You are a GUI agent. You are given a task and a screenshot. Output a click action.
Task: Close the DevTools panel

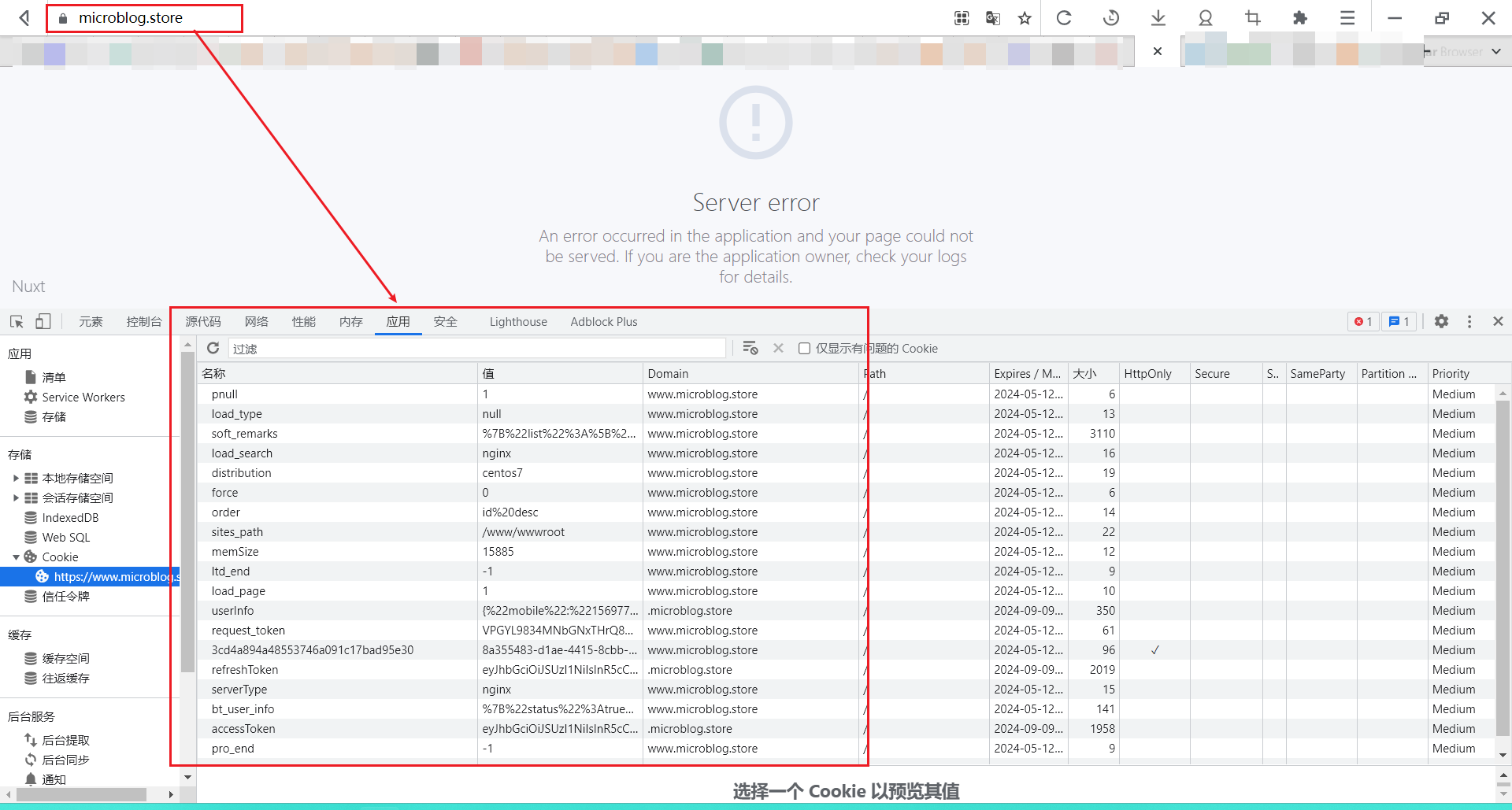pyautogui.click(x=1498, y=321)
